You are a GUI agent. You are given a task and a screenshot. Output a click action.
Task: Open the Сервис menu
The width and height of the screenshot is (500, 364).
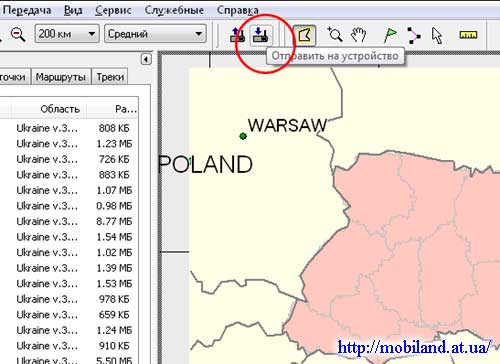113,10
